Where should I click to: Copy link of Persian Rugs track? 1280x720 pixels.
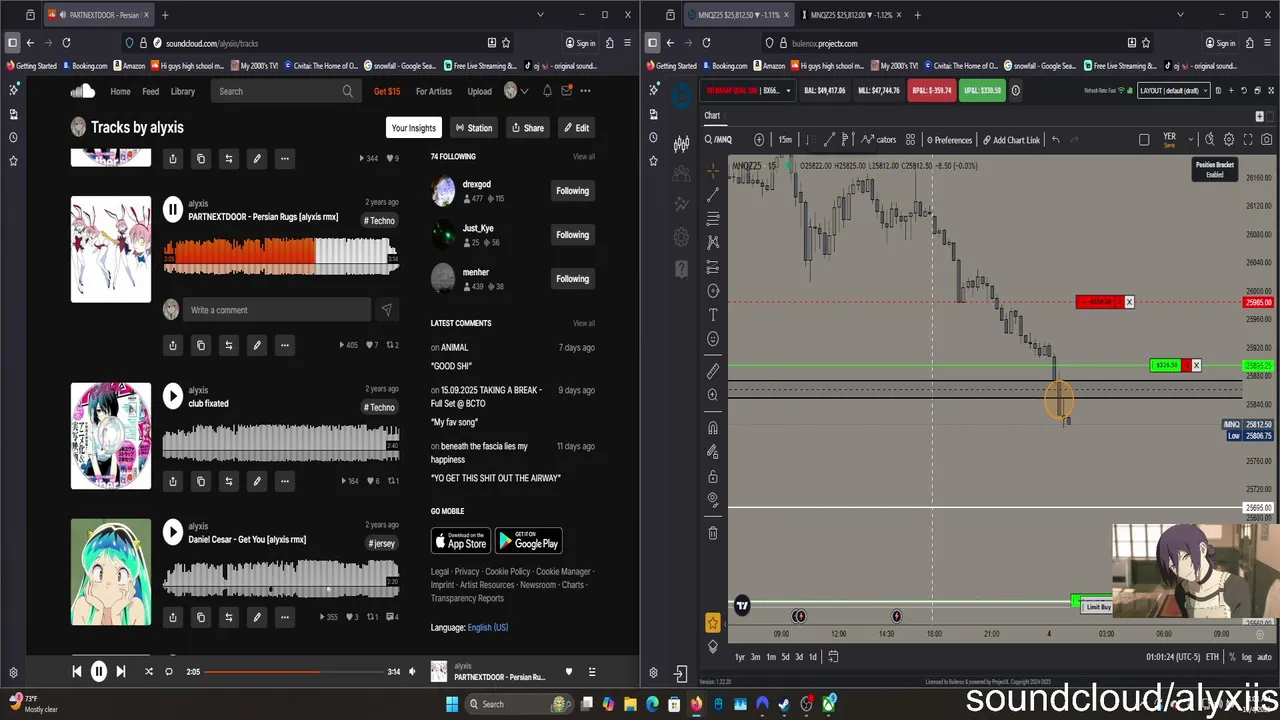coord(201,345)
